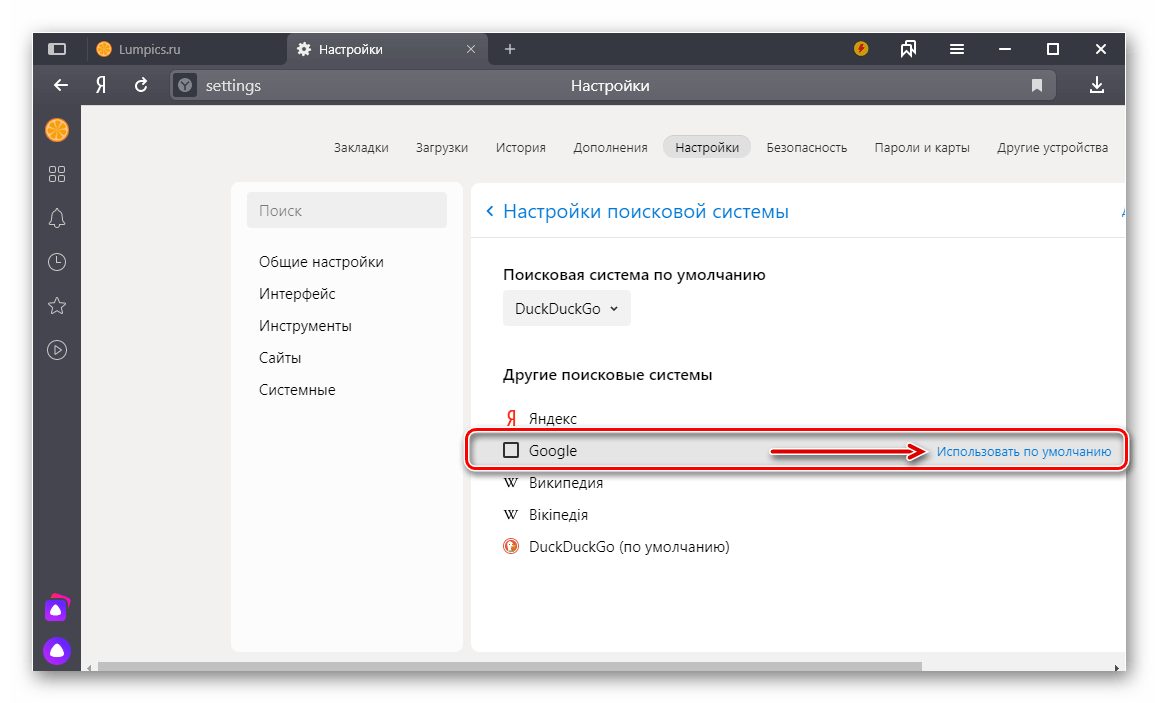Click the bookmark icon in address bar
This screenshot has width=1158, height=703.
click(x=1037, y=86)
